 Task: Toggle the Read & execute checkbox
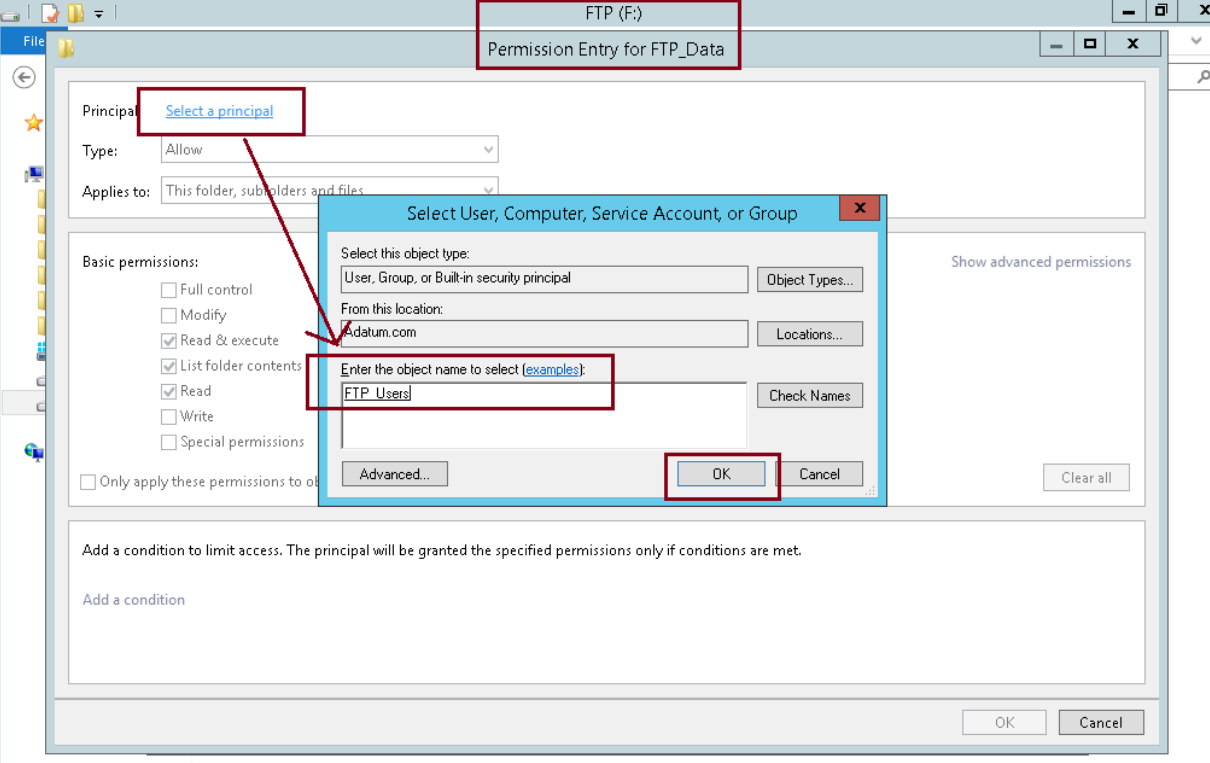pyautogui.click(x=168, y=340)
